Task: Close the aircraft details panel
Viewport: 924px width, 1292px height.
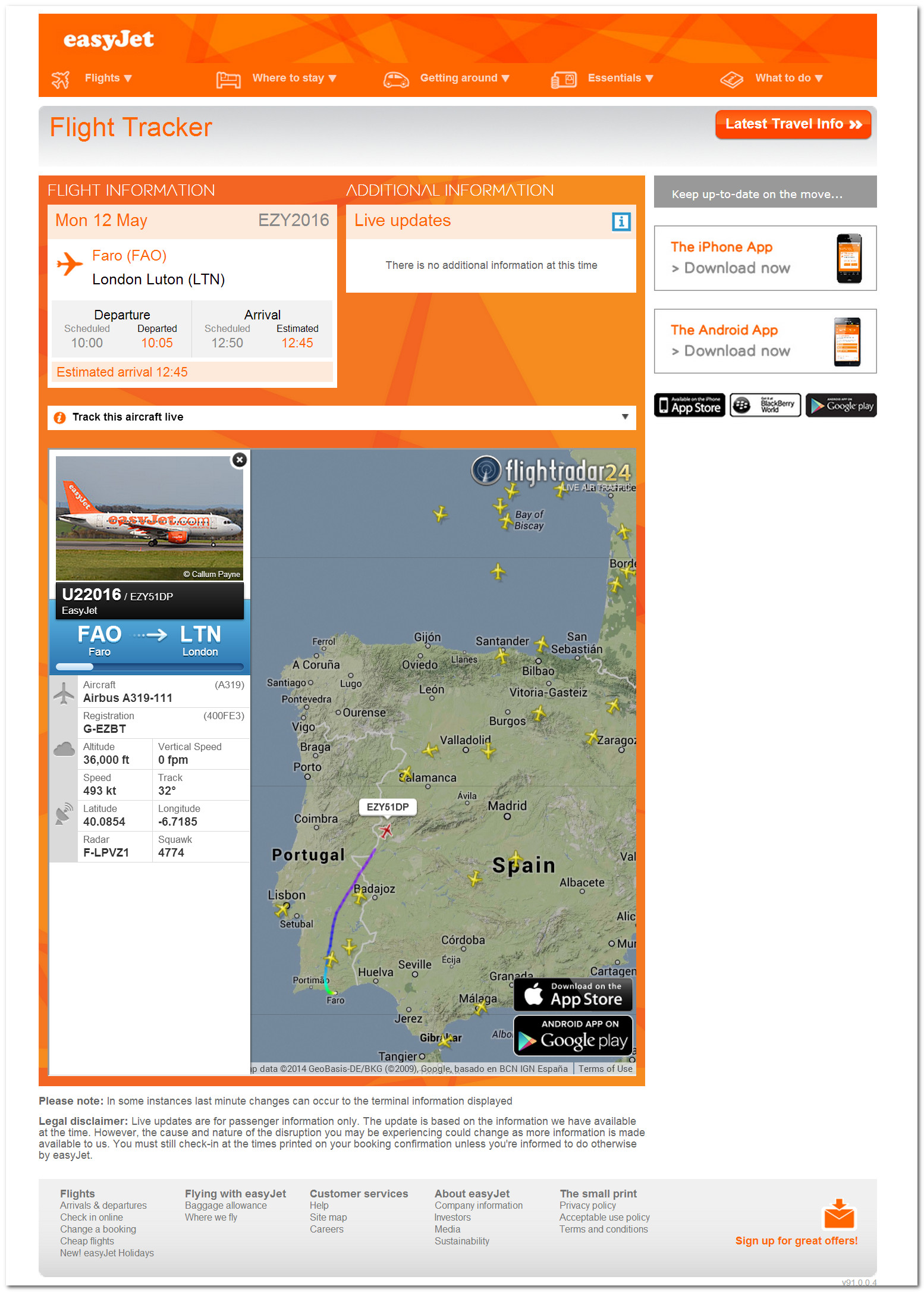Action: (239, 460)
